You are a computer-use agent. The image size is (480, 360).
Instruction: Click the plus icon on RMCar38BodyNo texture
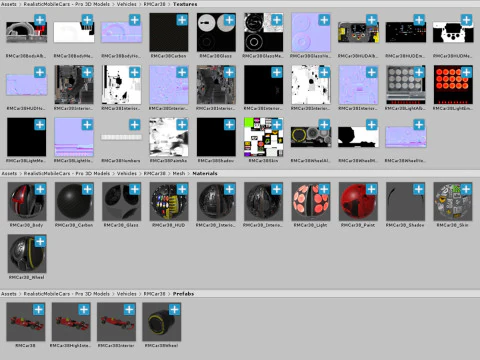pyautogui.click(x=135, y=20)
